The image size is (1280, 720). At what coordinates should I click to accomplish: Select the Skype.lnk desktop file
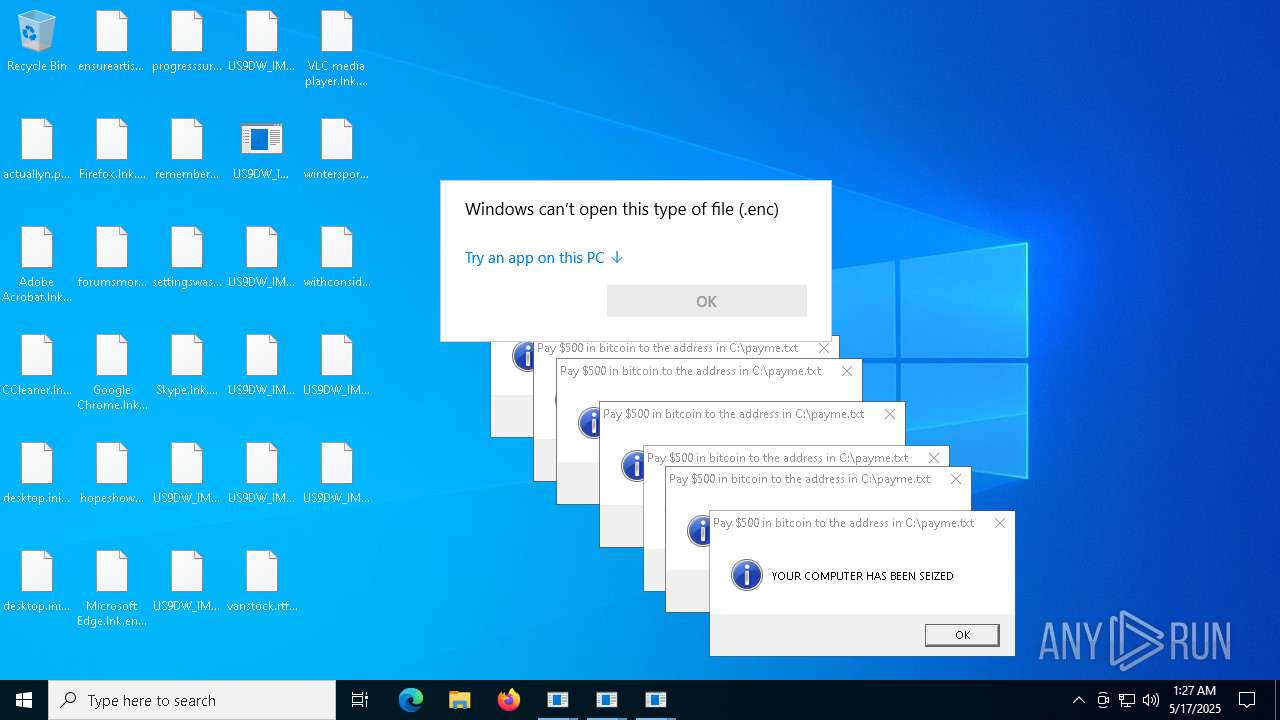point(187,366)
